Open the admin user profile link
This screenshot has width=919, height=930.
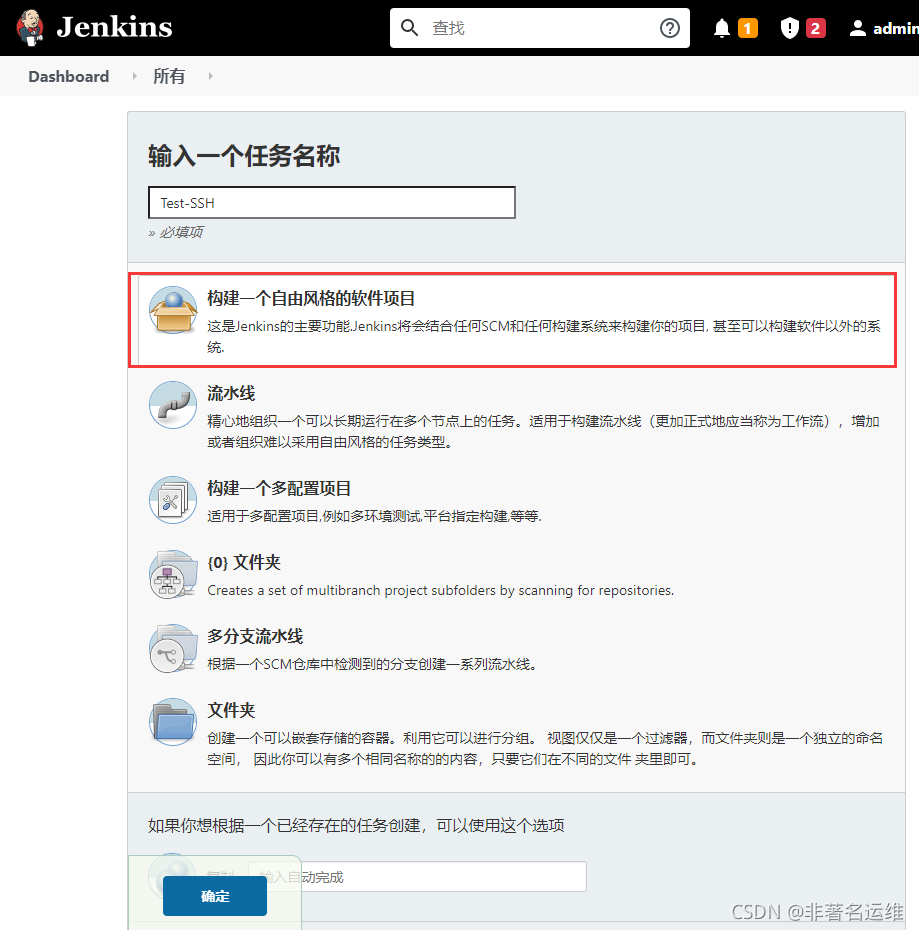[896, 28]
